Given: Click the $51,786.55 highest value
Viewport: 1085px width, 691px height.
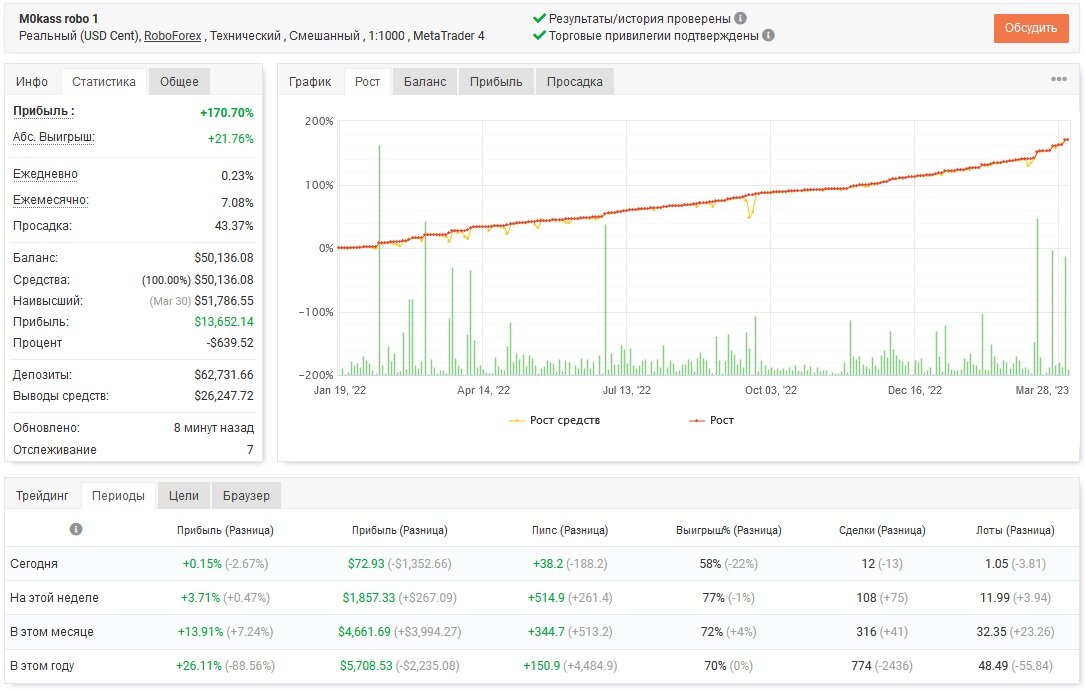Looking at the screenshot, I should tap(224, 301).
